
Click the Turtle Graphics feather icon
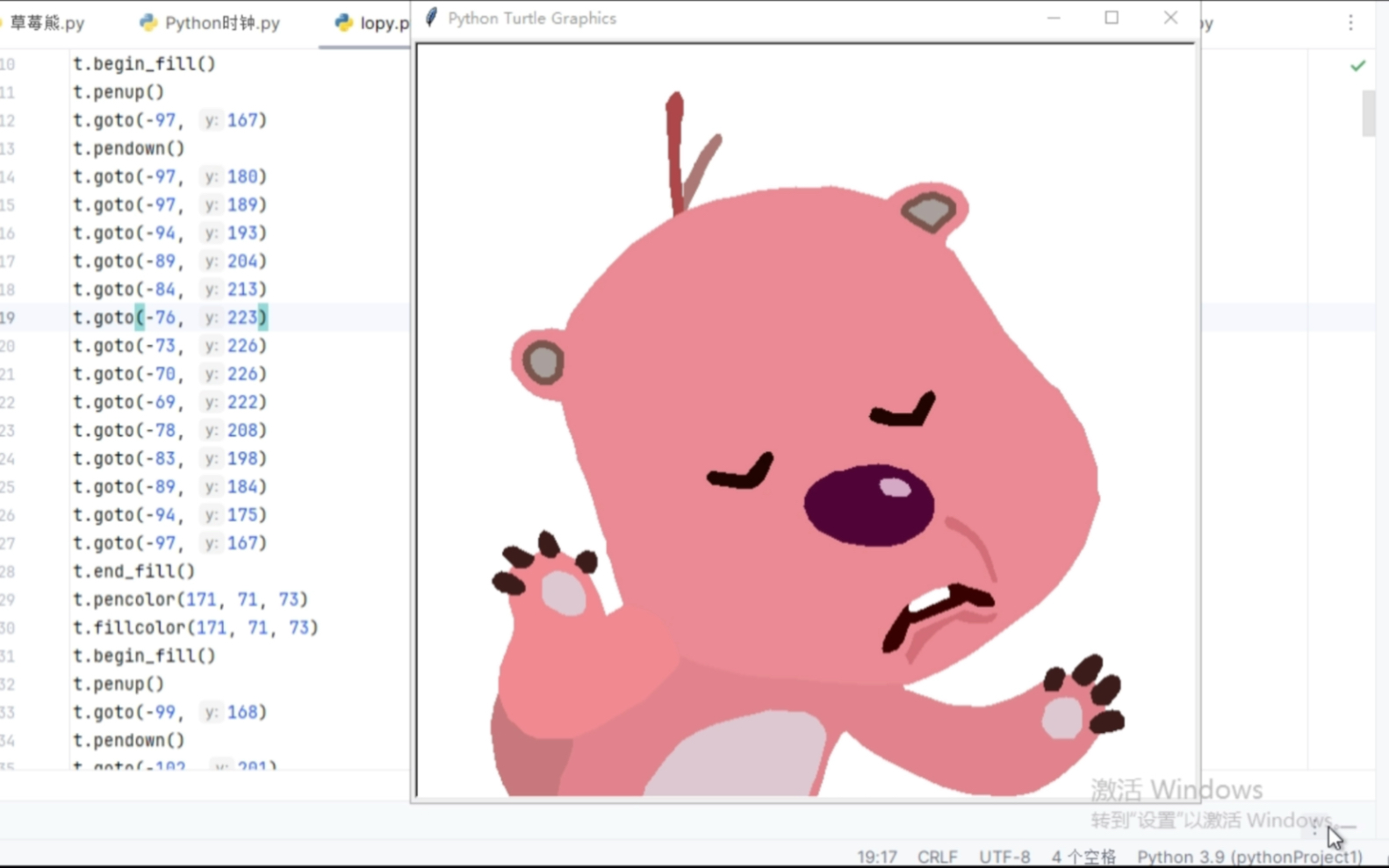pyautogui.click(x=431, y=18)
